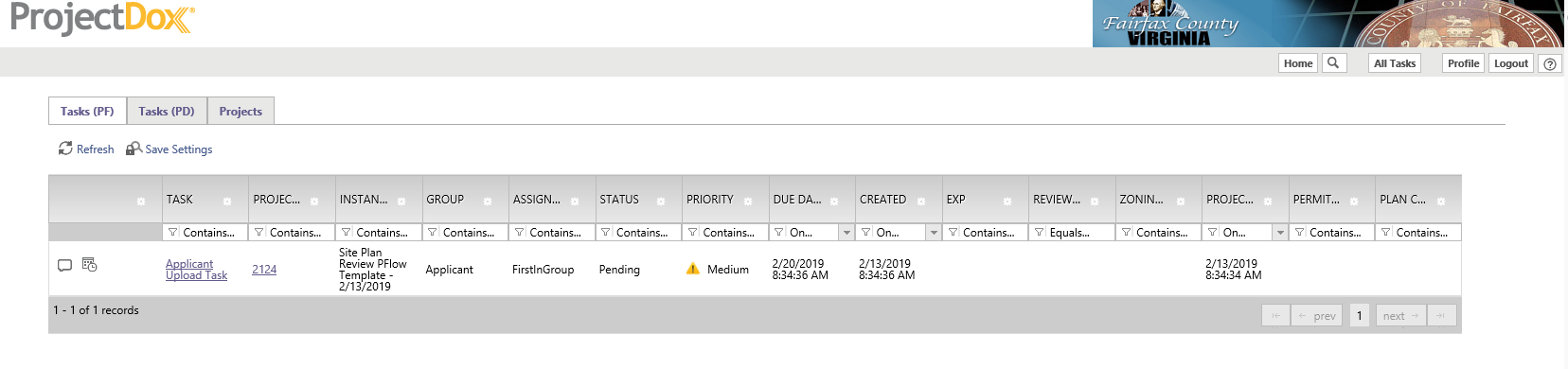Click the Save Settings icon

[x=134, y=149]
